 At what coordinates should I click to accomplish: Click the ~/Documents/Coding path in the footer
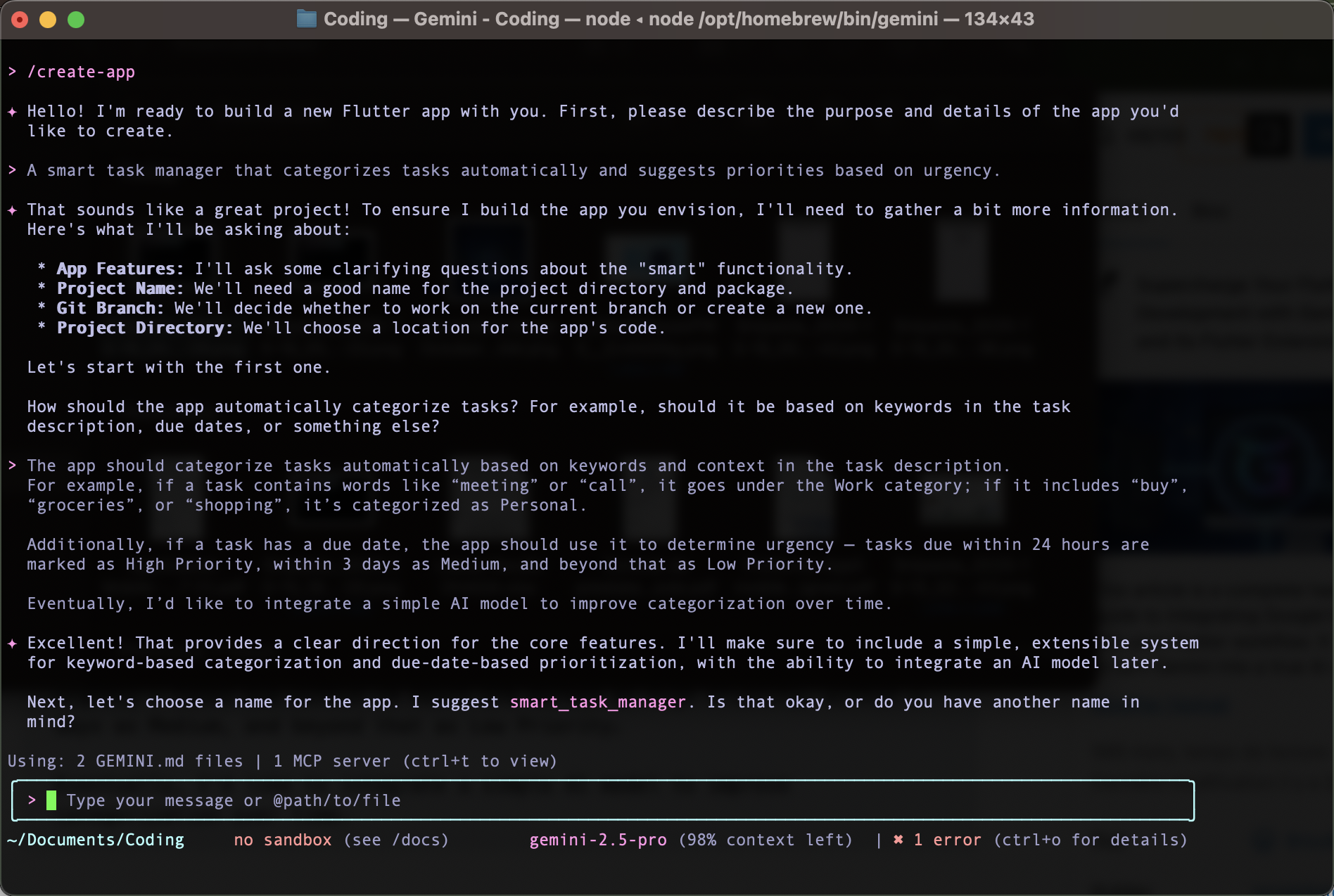pyautogui.click(x=96, y=840)
